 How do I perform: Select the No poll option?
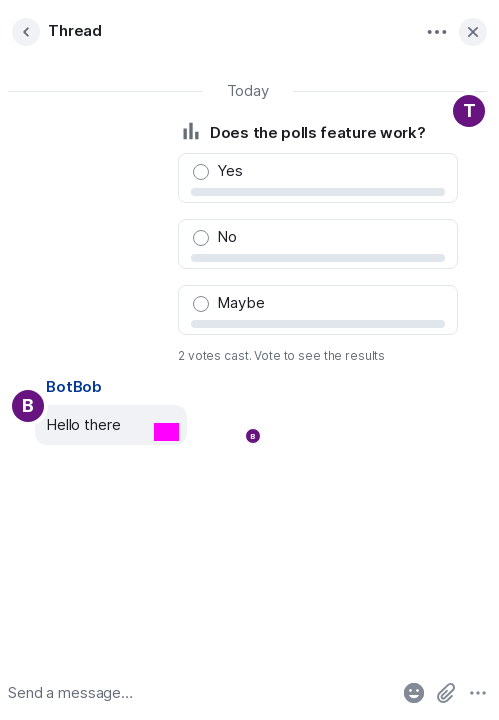click(x=318, y=244)
